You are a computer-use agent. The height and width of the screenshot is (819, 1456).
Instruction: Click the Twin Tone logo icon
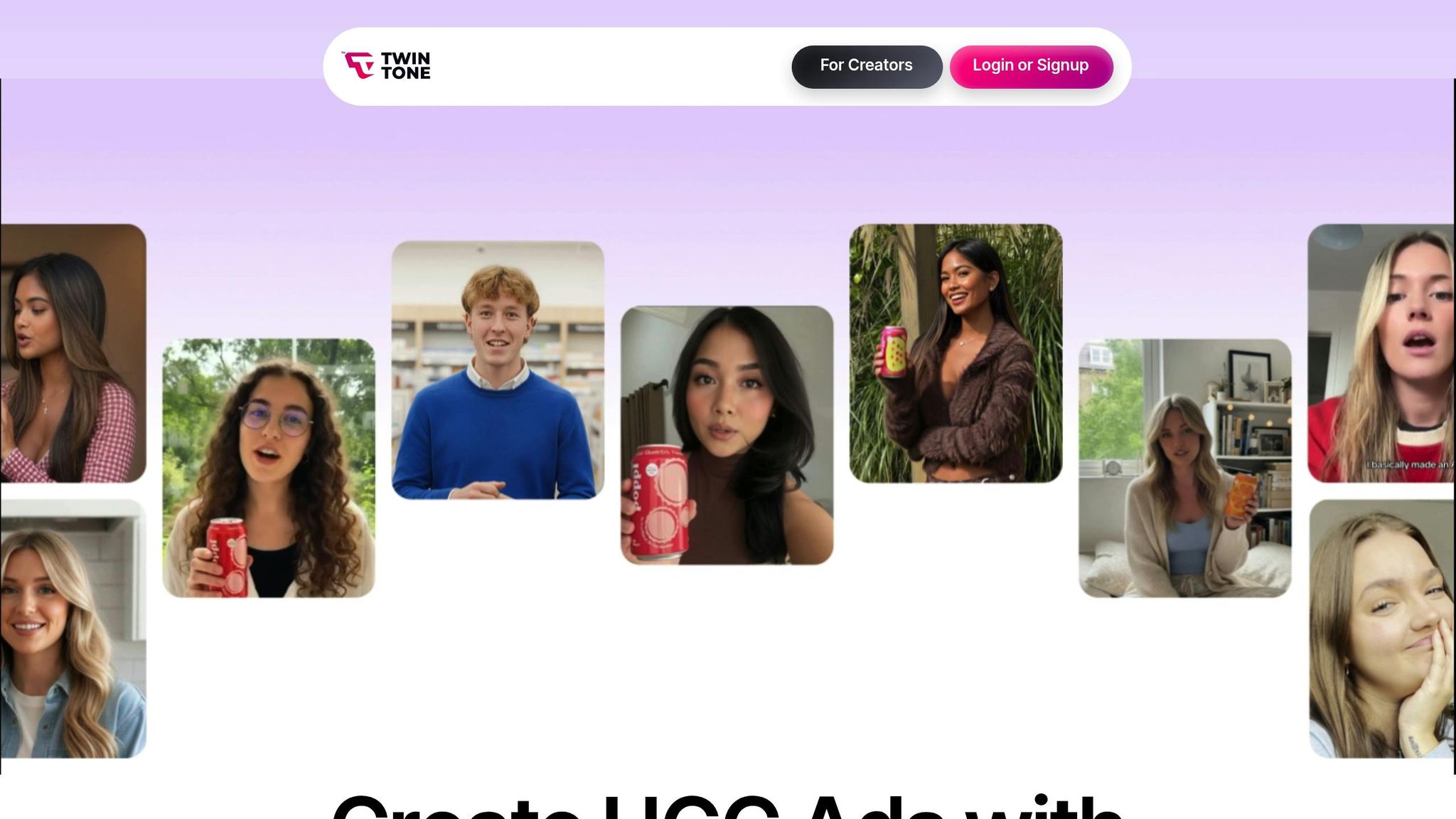[359, 65]
